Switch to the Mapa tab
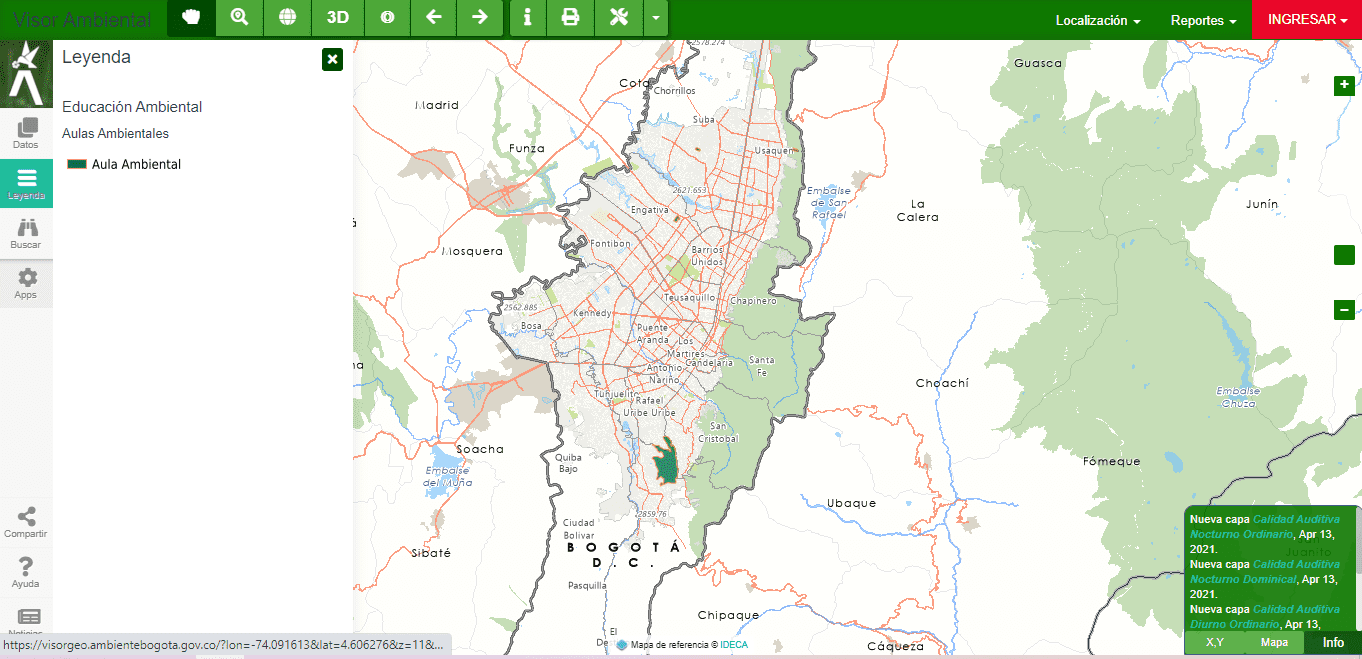Screen dimensions: 1362x659 pos(1274,643)
